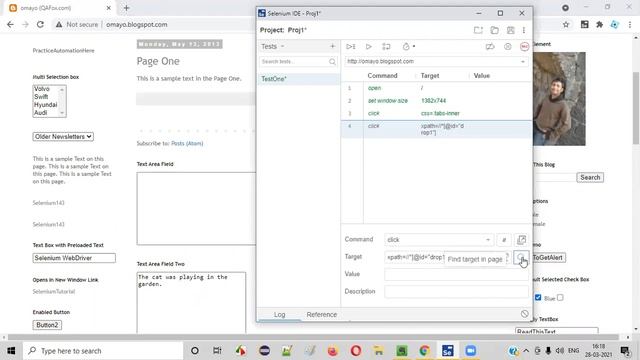
Task: Open the SeleniumTutorial link
Action: pos(54,291)
